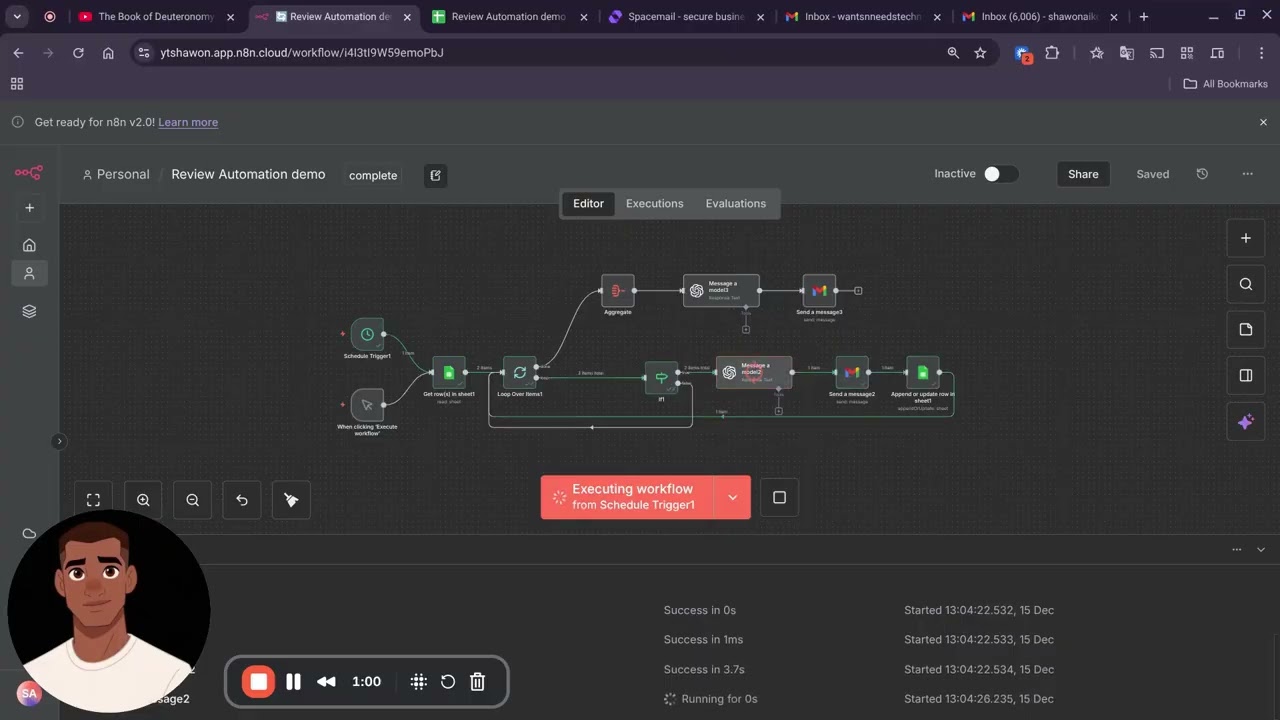Toggle the workflow Inactive switch
This screenshot has width=1280, height=720.
[x=1000, y=174]
